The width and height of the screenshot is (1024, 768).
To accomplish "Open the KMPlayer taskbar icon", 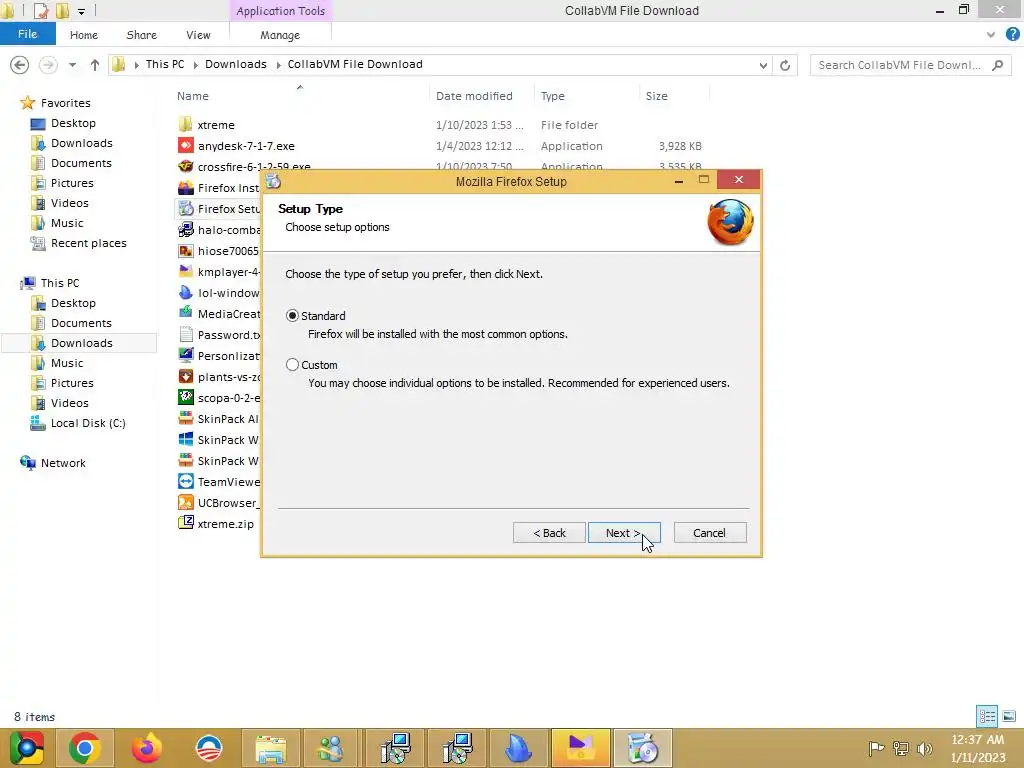I will click(x=581, y=748).
